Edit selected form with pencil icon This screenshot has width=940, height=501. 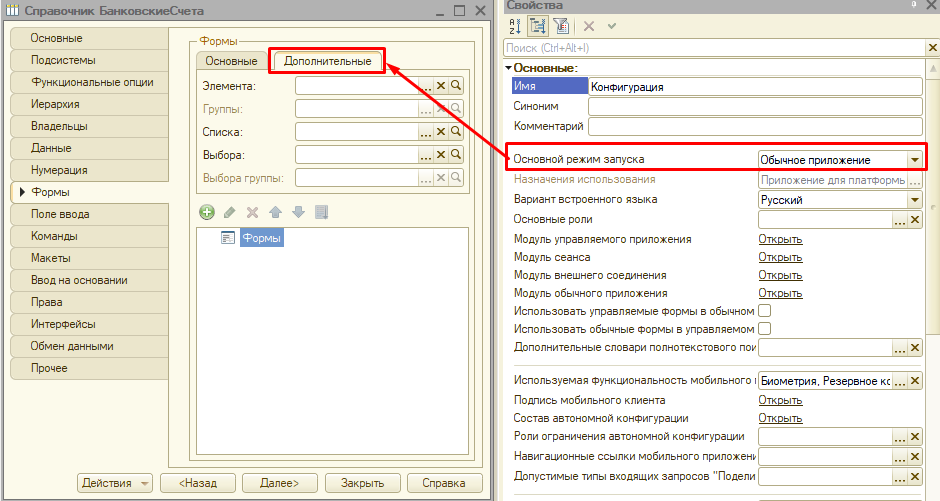[x=229, y=212]
